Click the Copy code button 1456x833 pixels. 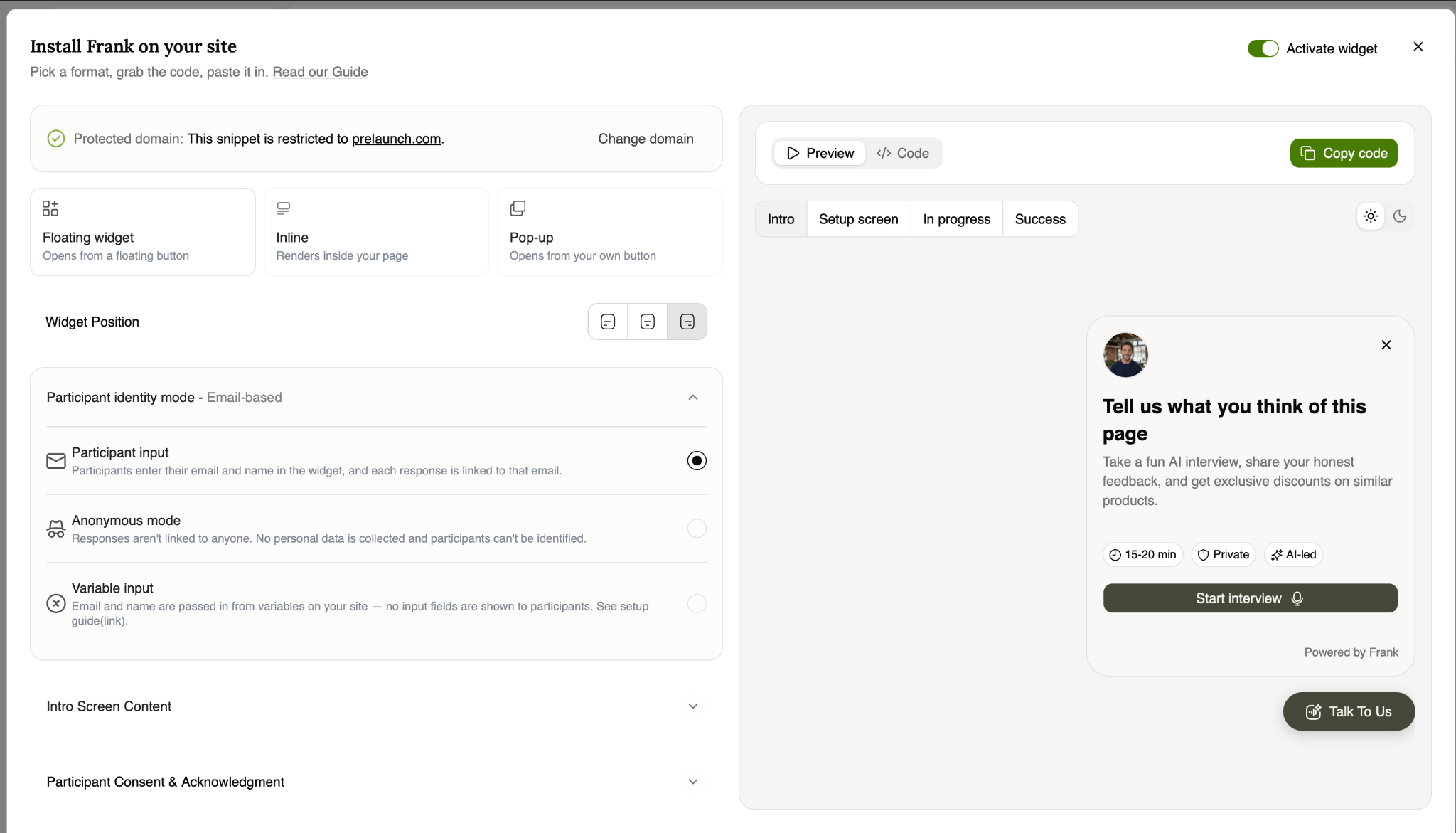pyautogui.click(x=1344, y=153)
